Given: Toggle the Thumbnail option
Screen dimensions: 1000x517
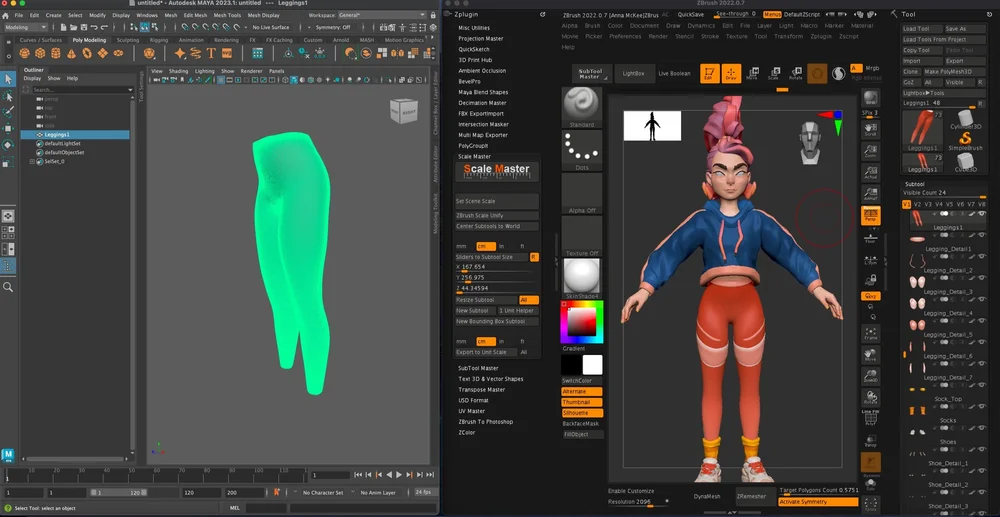Looking at the screenshot, I should [x=582, y=402].
